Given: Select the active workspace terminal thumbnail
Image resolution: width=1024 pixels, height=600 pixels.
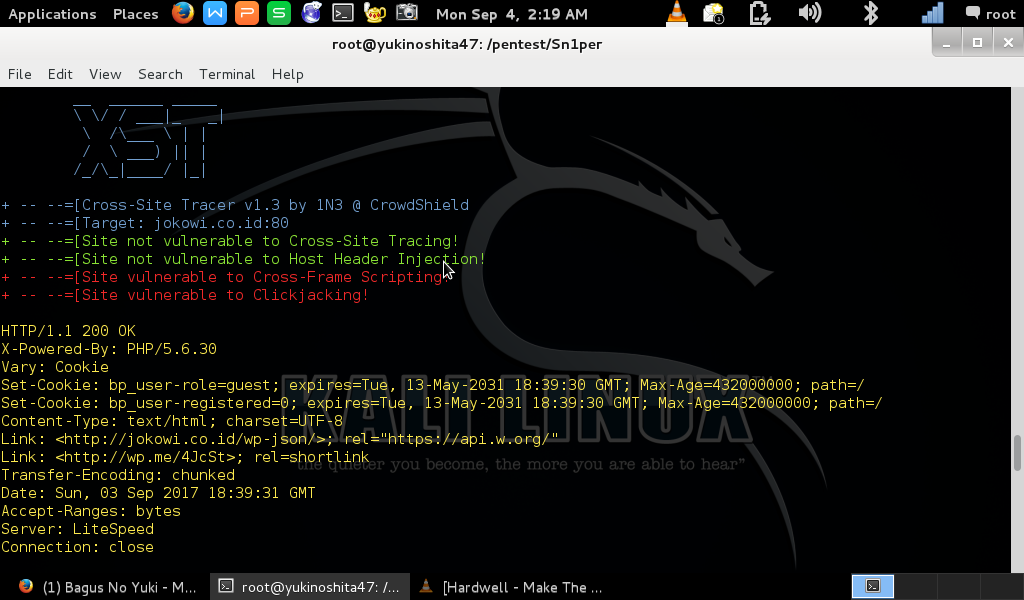Looking at the screenshot, I should pyautogui.click(x=872, y=586).
